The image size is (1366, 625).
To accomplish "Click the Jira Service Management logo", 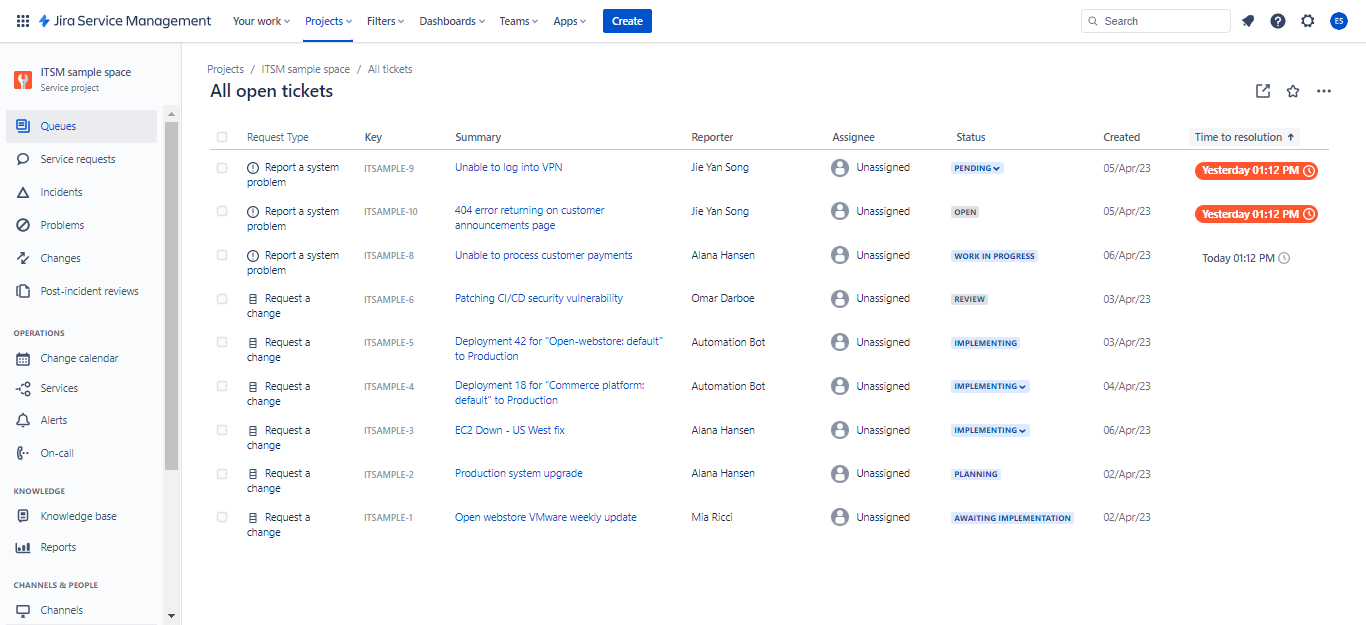I will [124, 21].
